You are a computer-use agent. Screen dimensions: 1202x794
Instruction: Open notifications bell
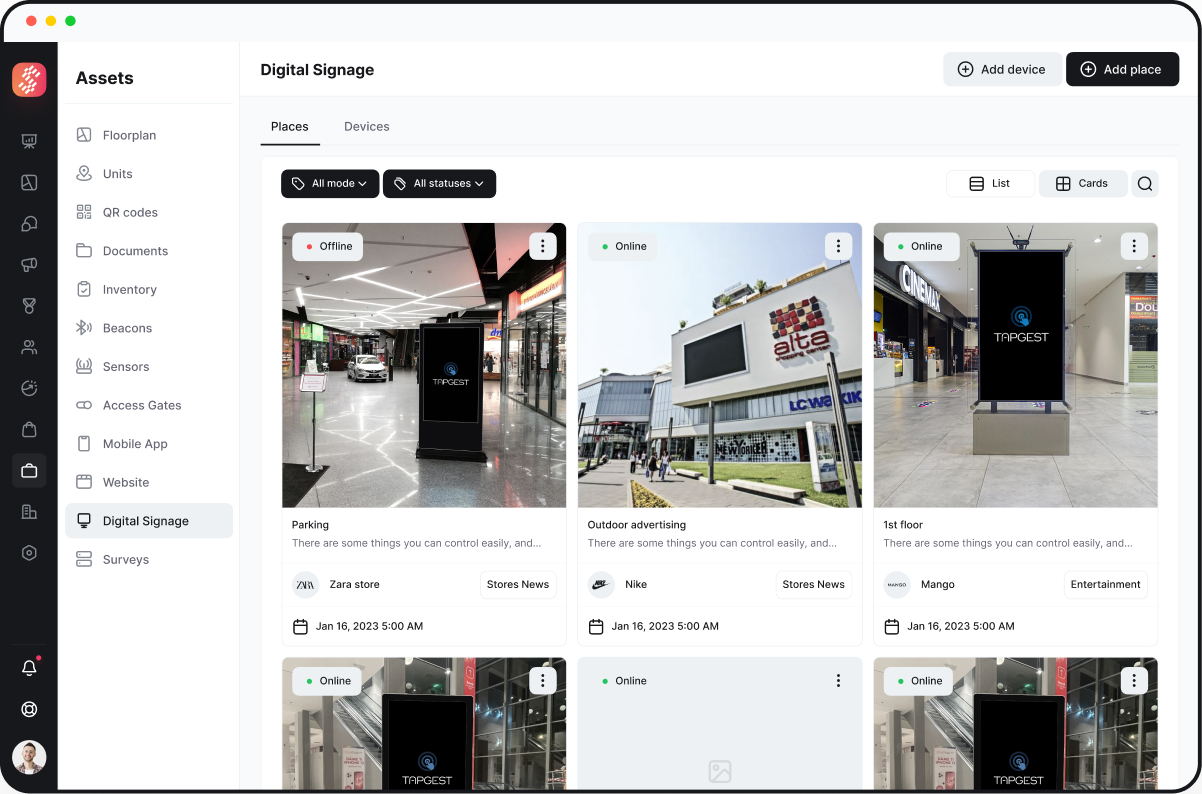click(29, 668)
